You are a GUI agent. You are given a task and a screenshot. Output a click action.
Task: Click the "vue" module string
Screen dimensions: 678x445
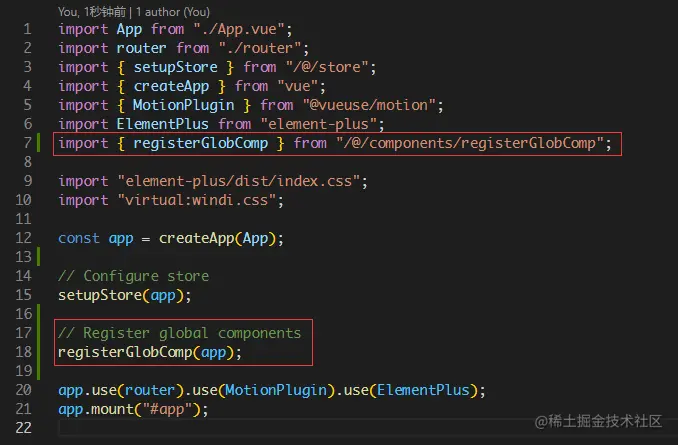pos(297,86)
